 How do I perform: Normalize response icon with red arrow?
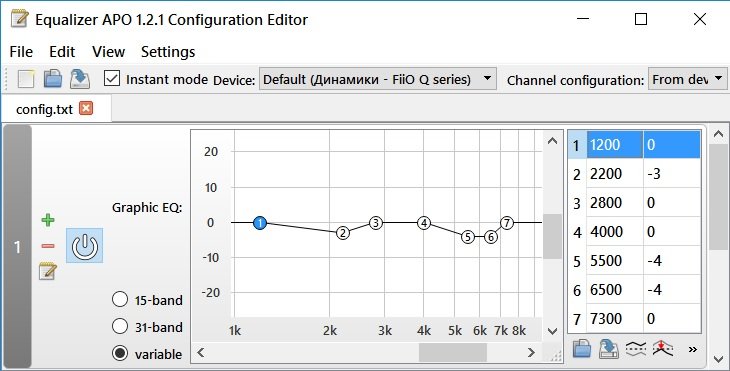pyautogui.click(x=662, y=348)
